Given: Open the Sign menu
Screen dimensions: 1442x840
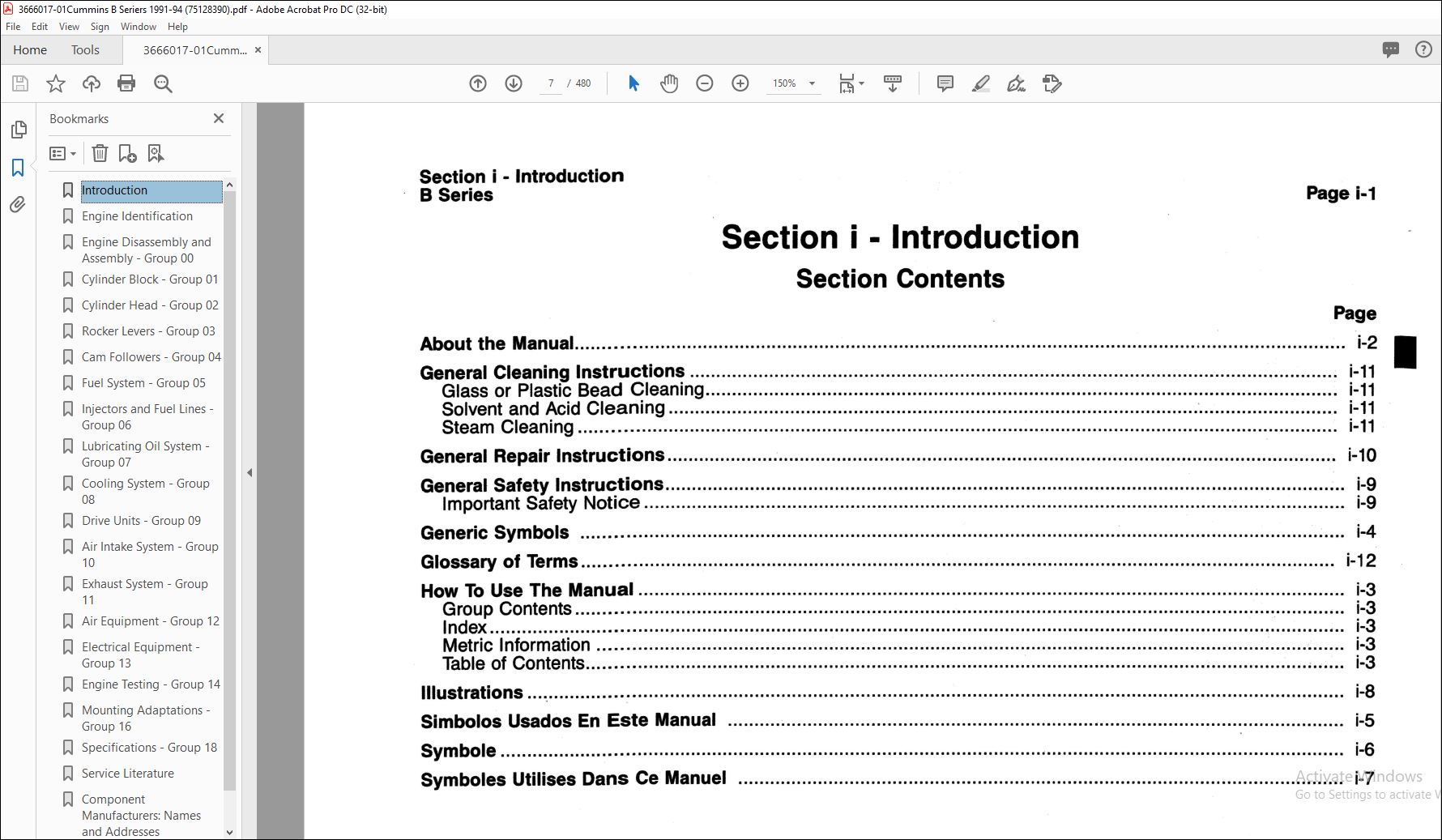Looking at the screenshot, I should pyautogui.click(x=100, y=27).
